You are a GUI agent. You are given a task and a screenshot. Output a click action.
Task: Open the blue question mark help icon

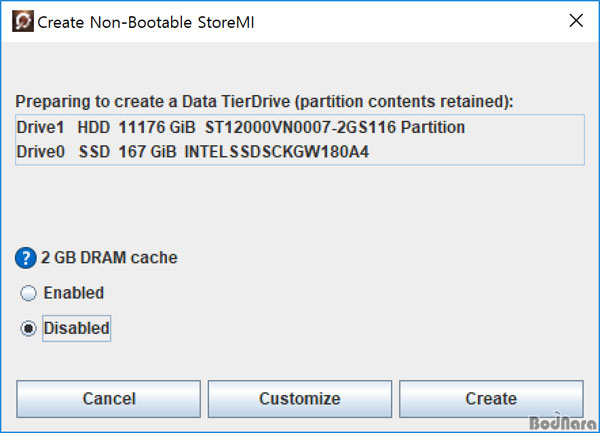(x=26, y=258)
